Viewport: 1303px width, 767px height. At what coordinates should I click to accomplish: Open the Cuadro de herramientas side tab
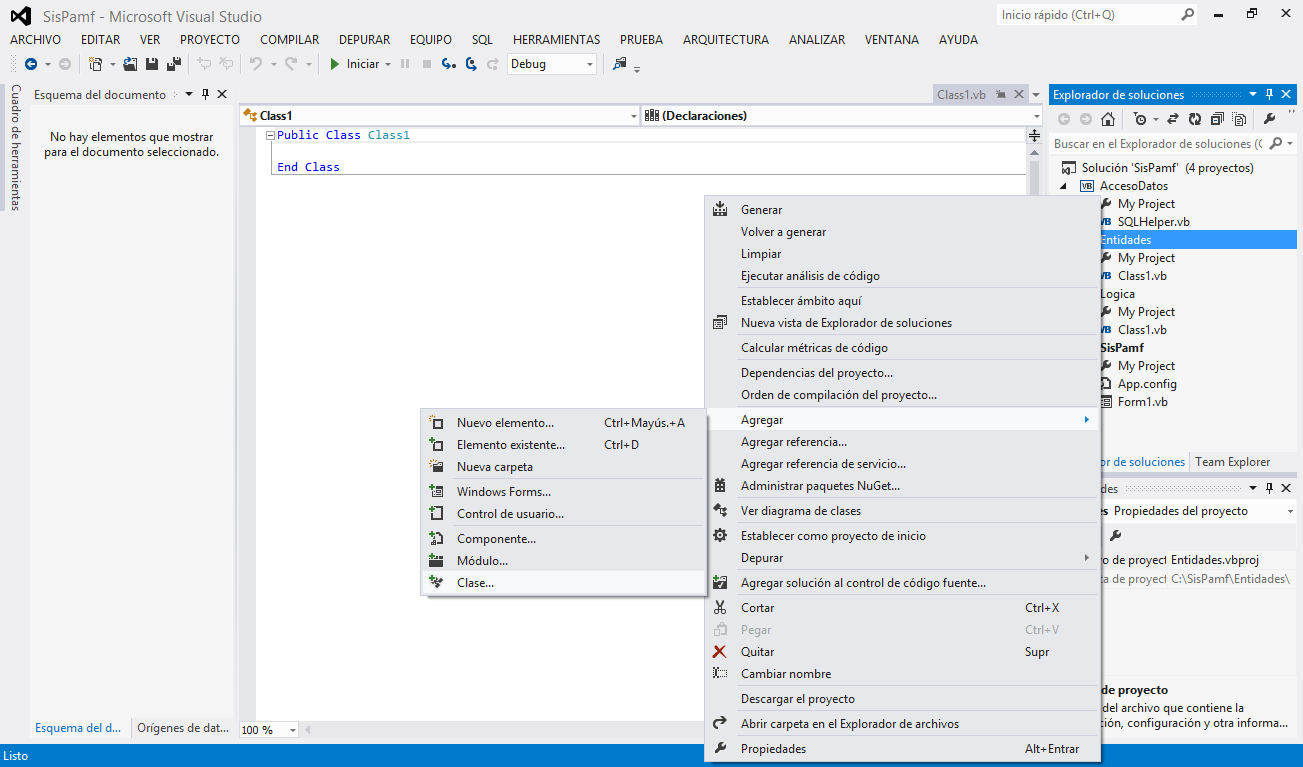[15, 148]
